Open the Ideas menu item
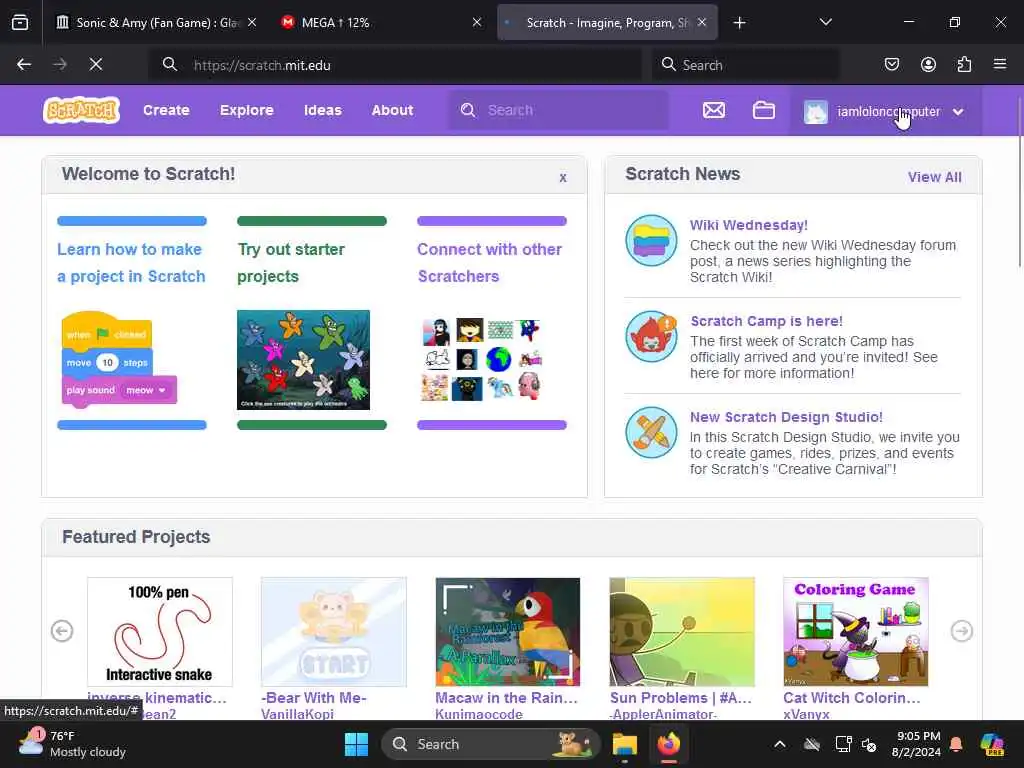 click(323, 110)
